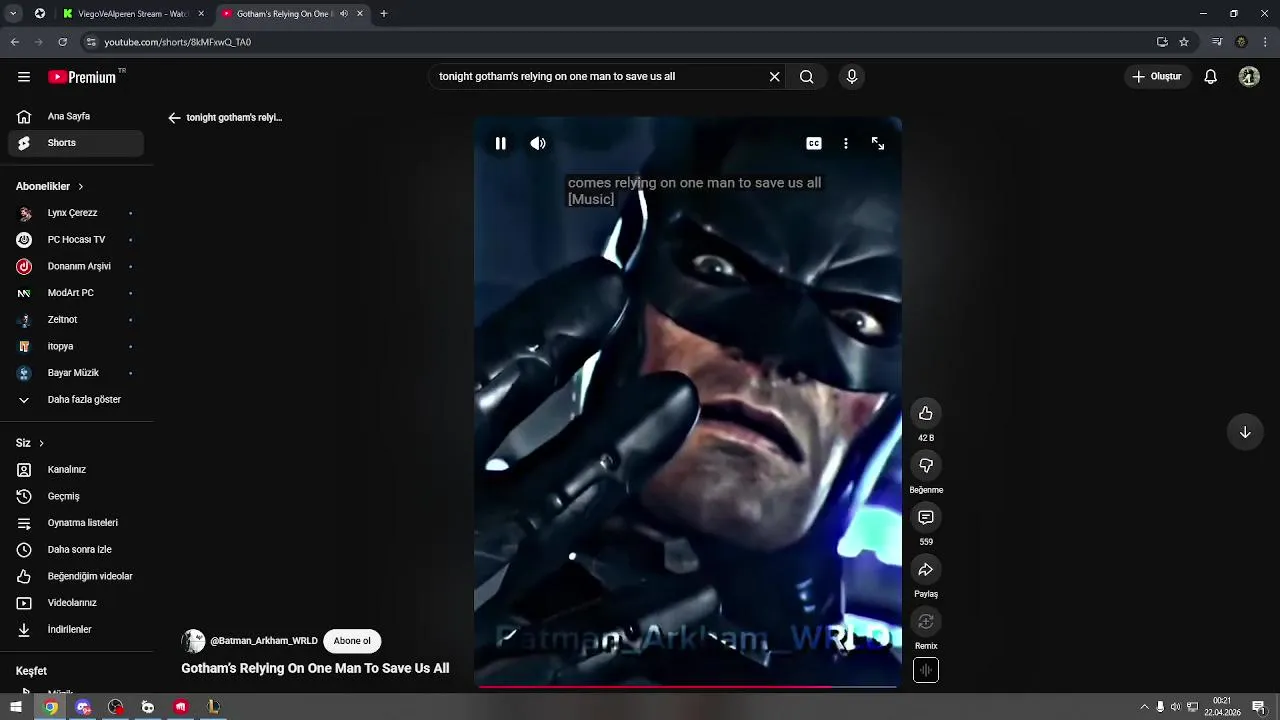Open itopya subscription channel
This screenshot has width=1280, height=720.
click(x=76, y=346)
